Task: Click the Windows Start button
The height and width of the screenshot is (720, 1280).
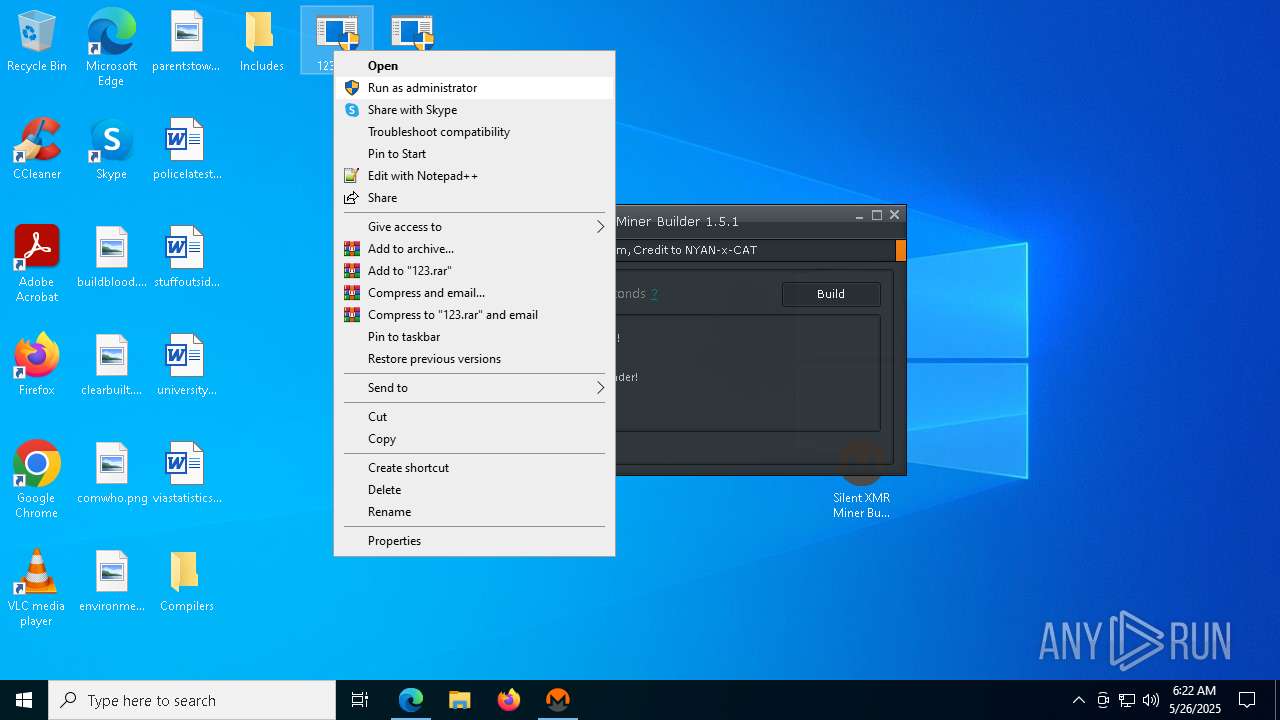Action: coord(24,700)
